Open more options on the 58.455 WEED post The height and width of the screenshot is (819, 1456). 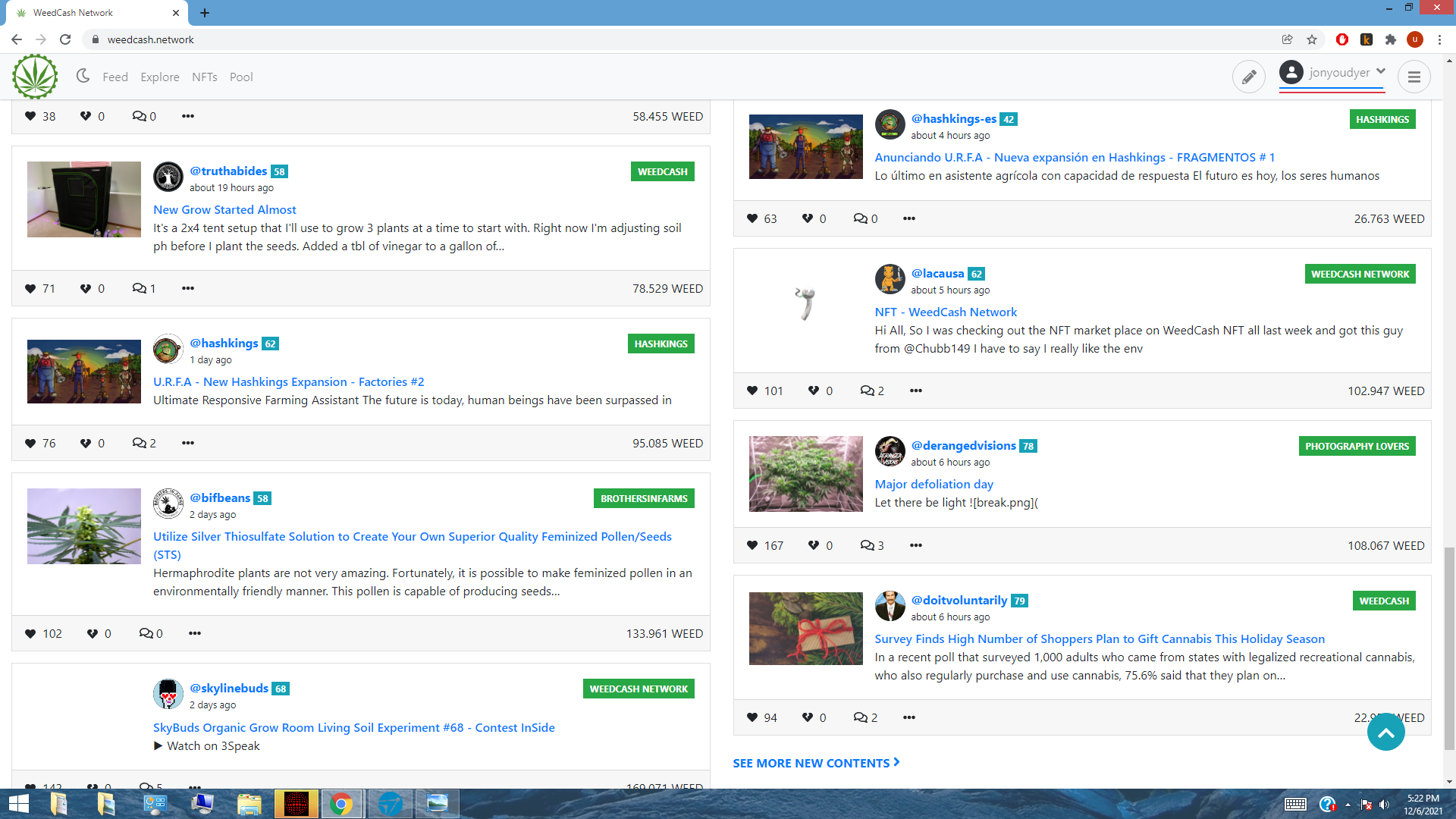[188, 116]
